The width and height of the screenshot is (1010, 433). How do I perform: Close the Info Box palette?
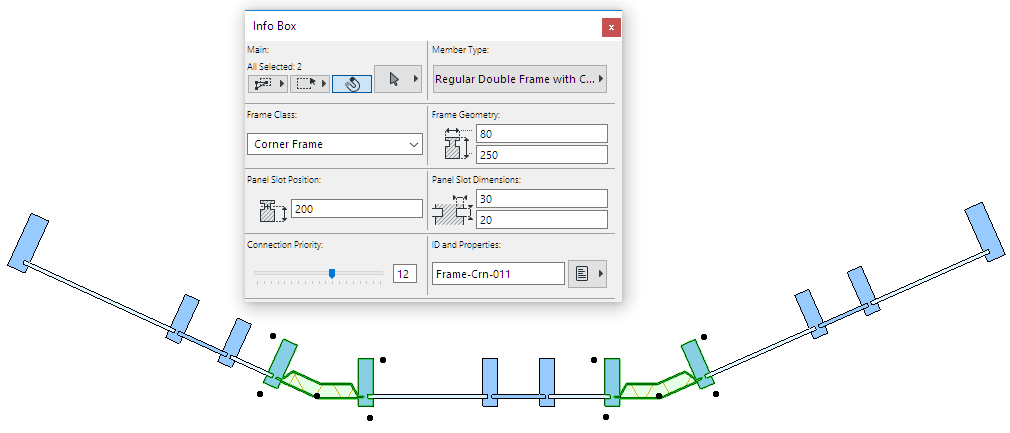click(x=611, y=28)
